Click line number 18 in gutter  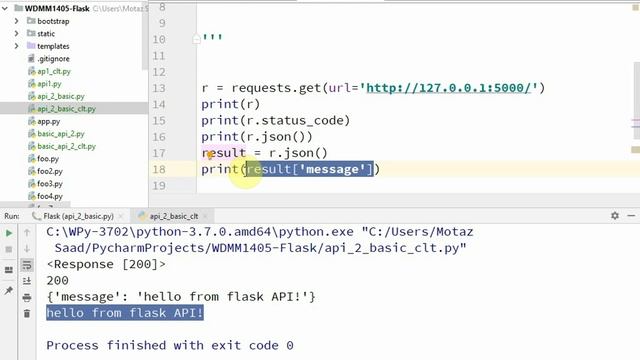coord(159,169)
